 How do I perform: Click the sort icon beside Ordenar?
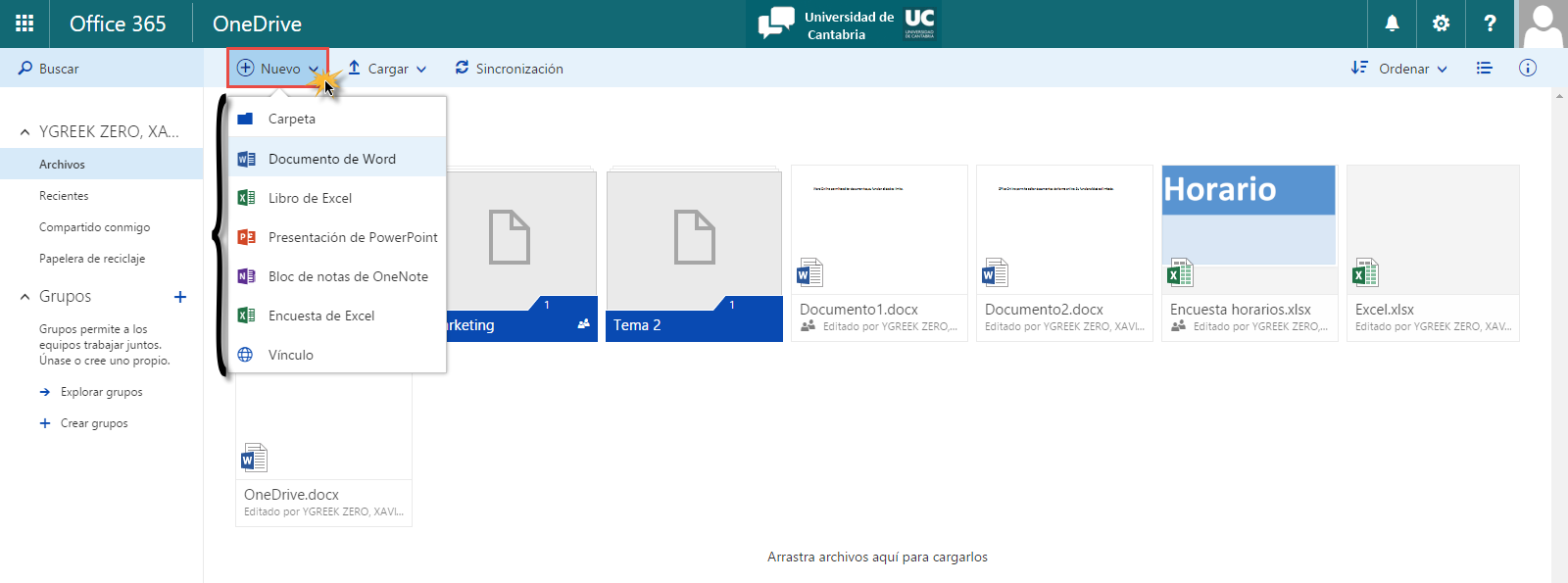[x=1359, y=68]
